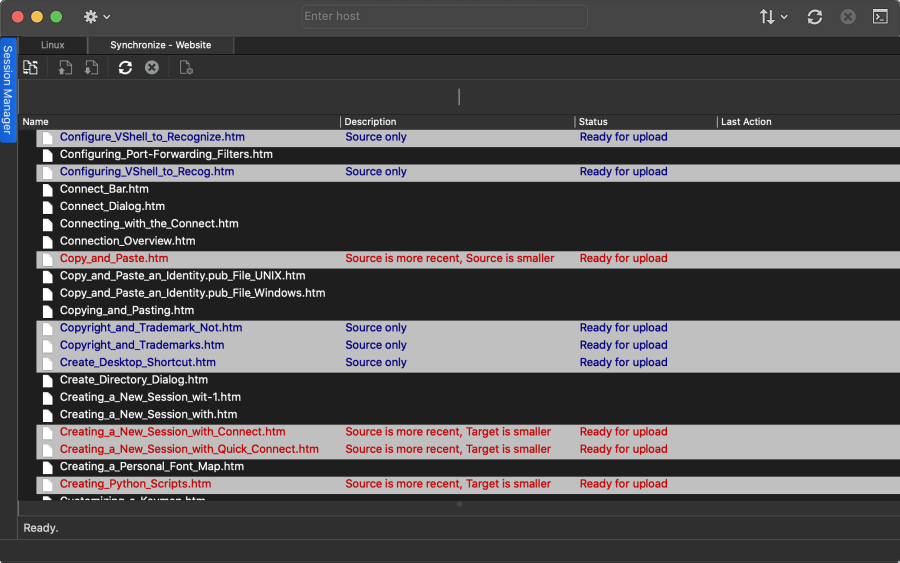Open the gear settings dropdown
The height and width of the screenshot is (563, 900).
click(x=97, y=17)
